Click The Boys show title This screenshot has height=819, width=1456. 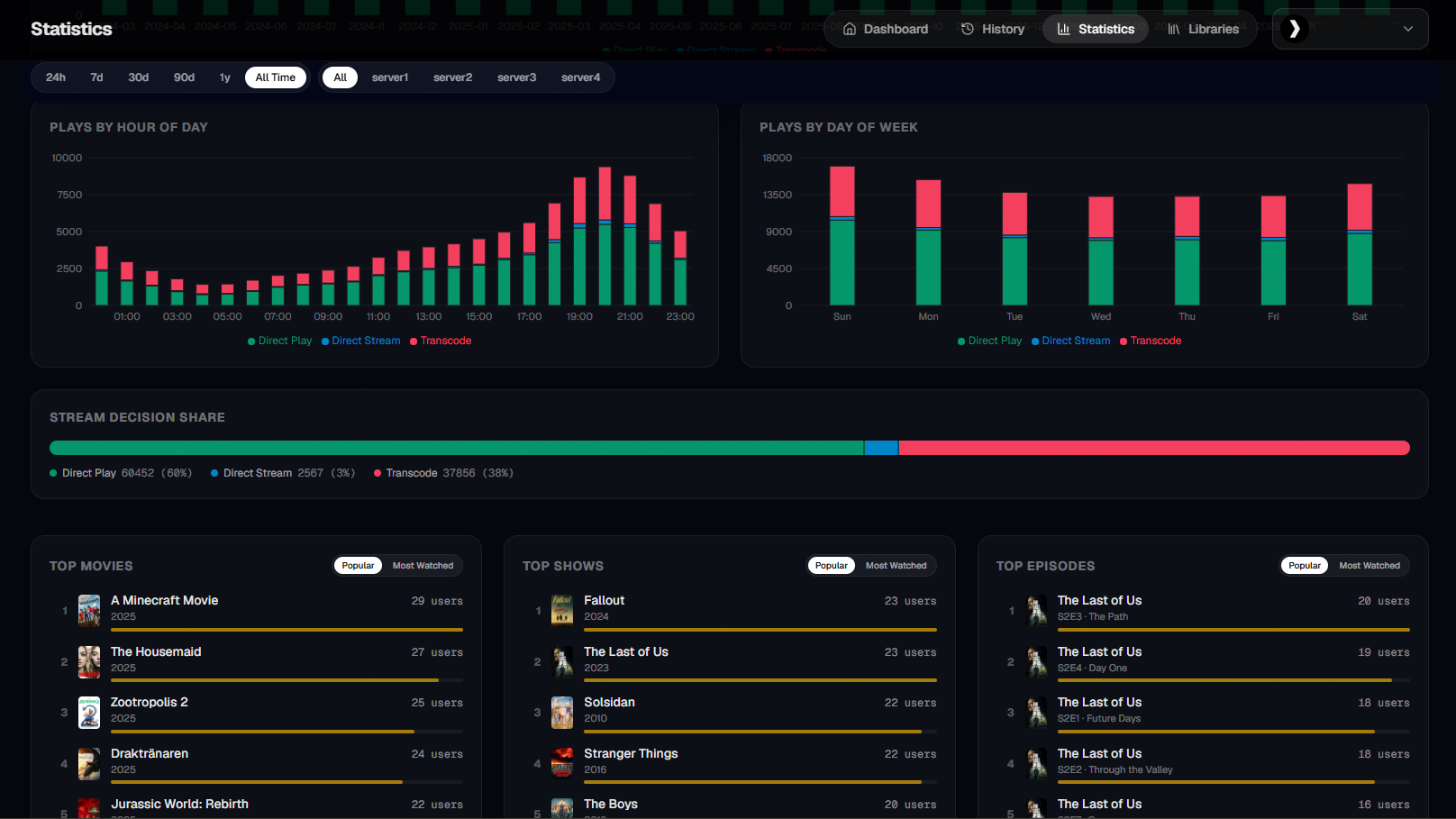611,804
